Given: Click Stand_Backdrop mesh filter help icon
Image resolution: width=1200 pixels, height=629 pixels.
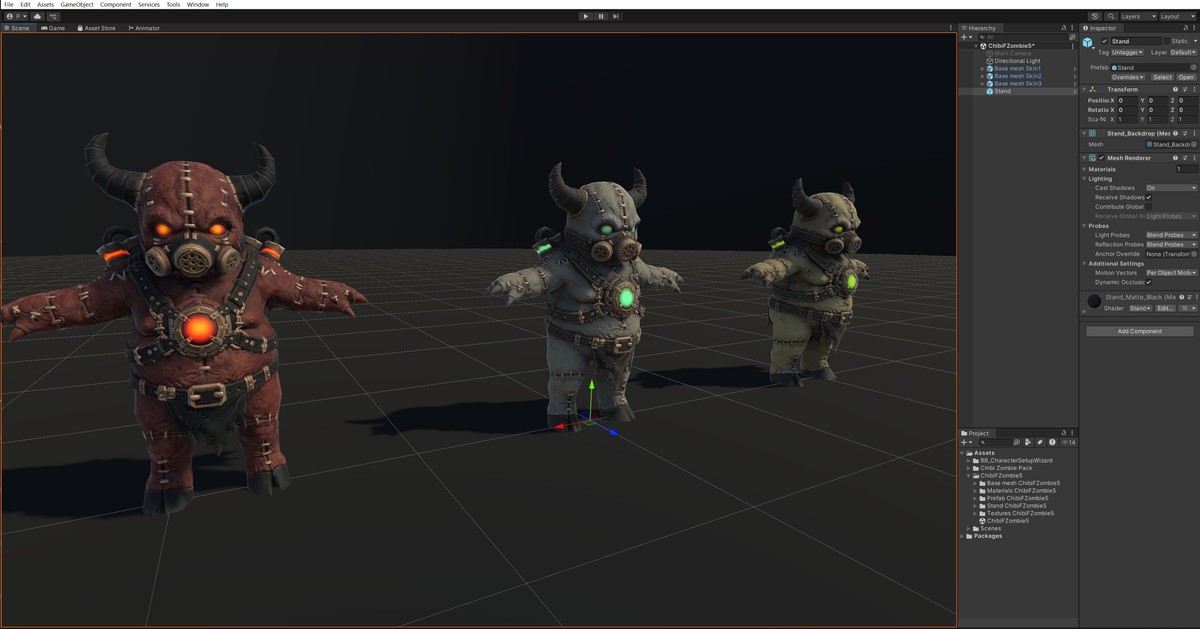Looking at the screenshot, I should (x=1175, y=133).
